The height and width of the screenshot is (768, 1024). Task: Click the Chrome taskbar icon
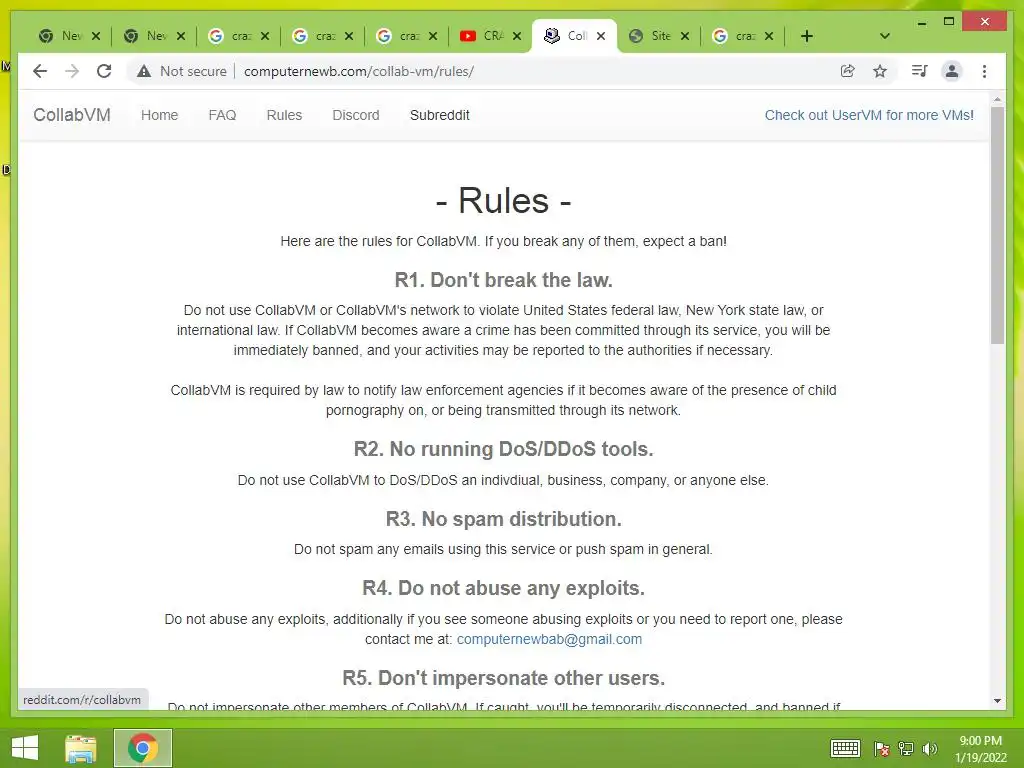pos(143,748)
